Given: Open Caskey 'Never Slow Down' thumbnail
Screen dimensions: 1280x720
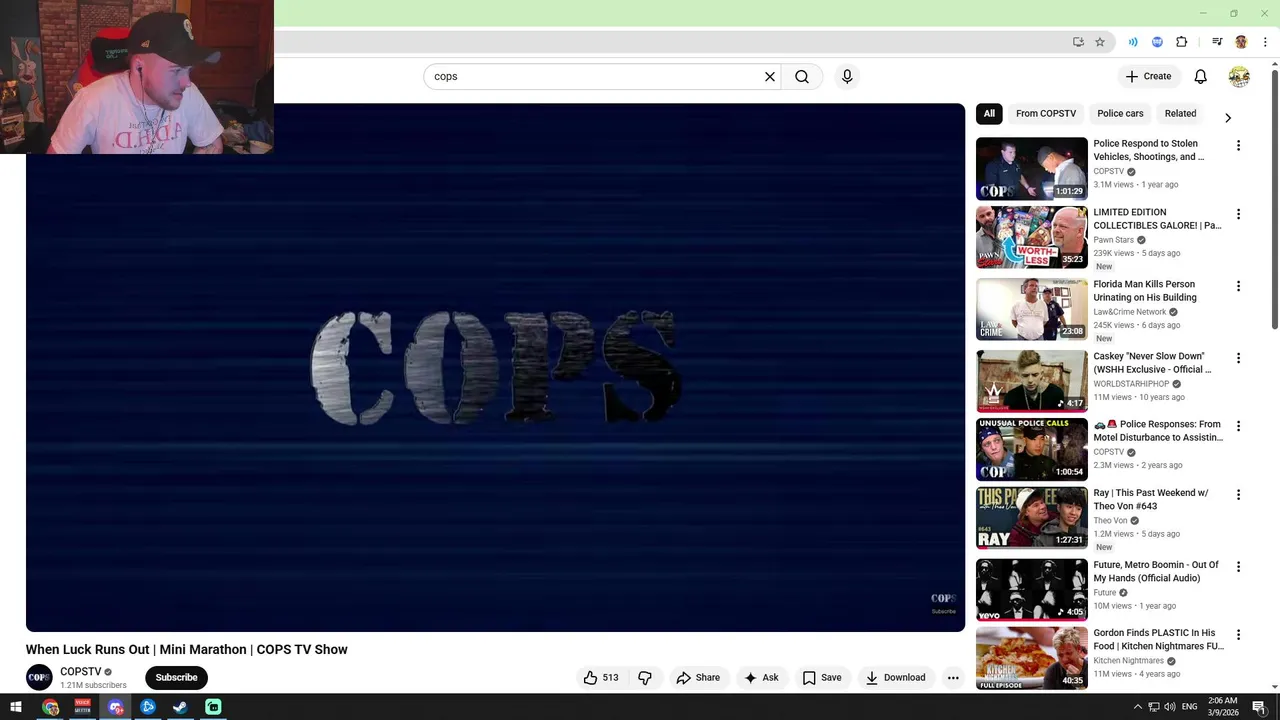Looking at the screenshot, I should coord(1031,381).
